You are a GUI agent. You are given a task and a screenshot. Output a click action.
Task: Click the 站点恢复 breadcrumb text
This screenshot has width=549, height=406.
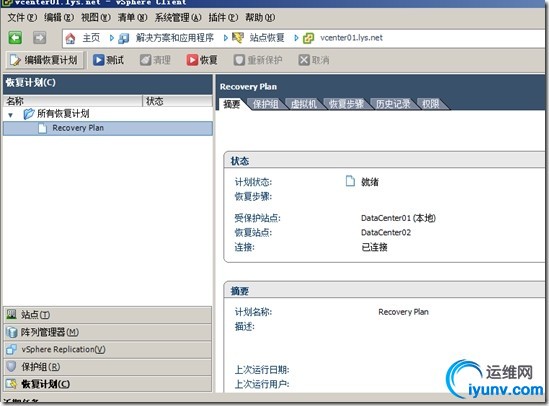tap(267, 38)
